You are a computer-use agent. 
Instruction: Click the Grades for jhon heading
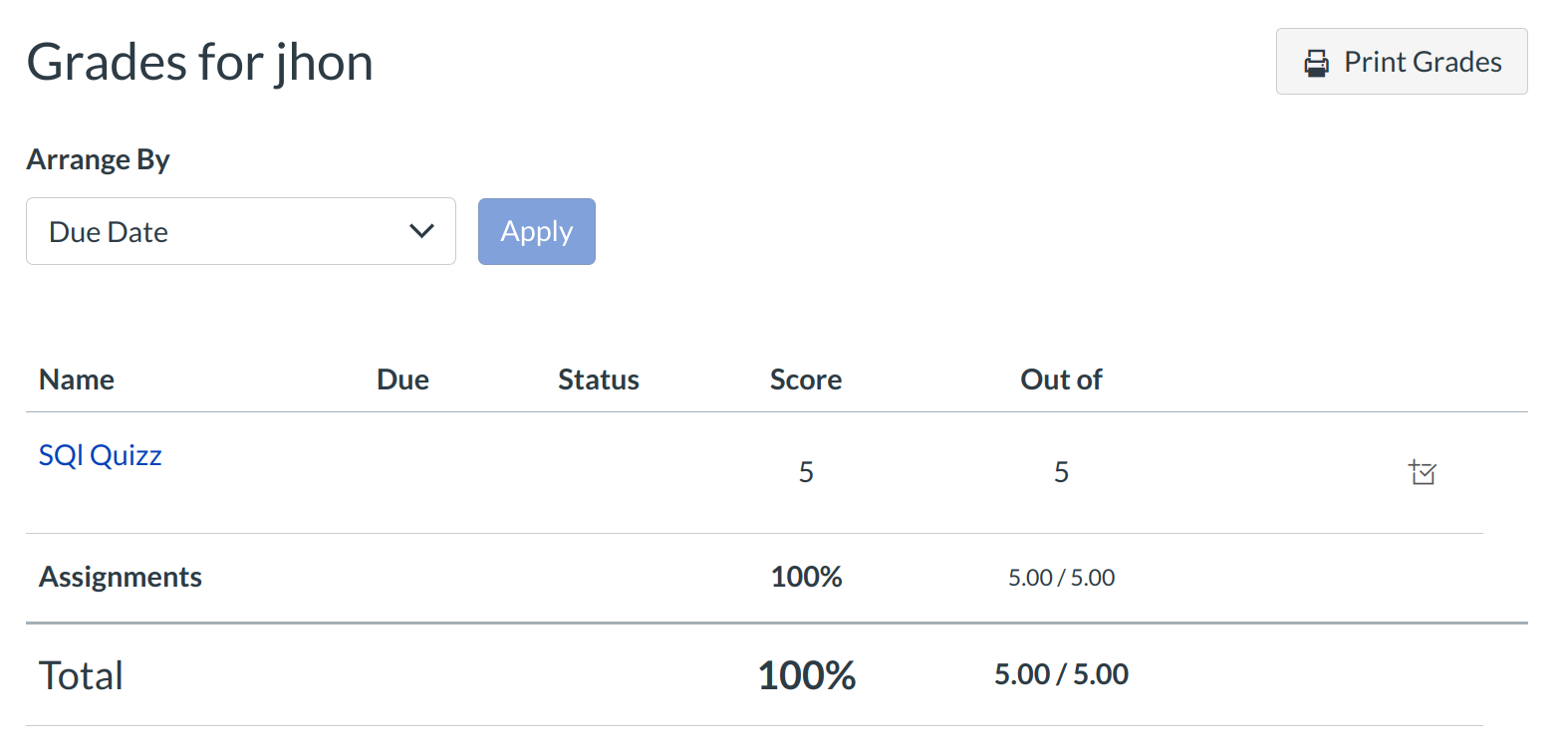point(200,62)
